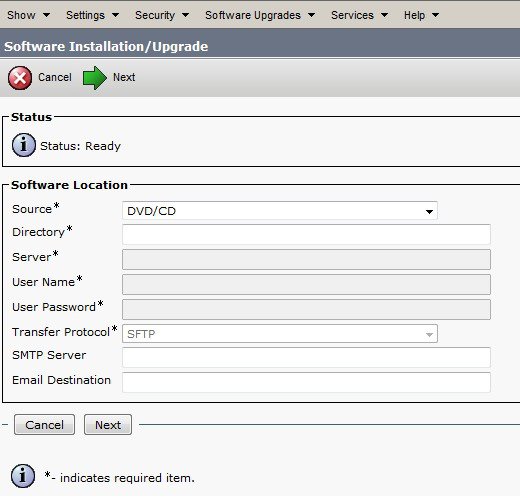The image size is (520, 499).
Task: Click the bottom Cancel button
Action: [44, 425]
